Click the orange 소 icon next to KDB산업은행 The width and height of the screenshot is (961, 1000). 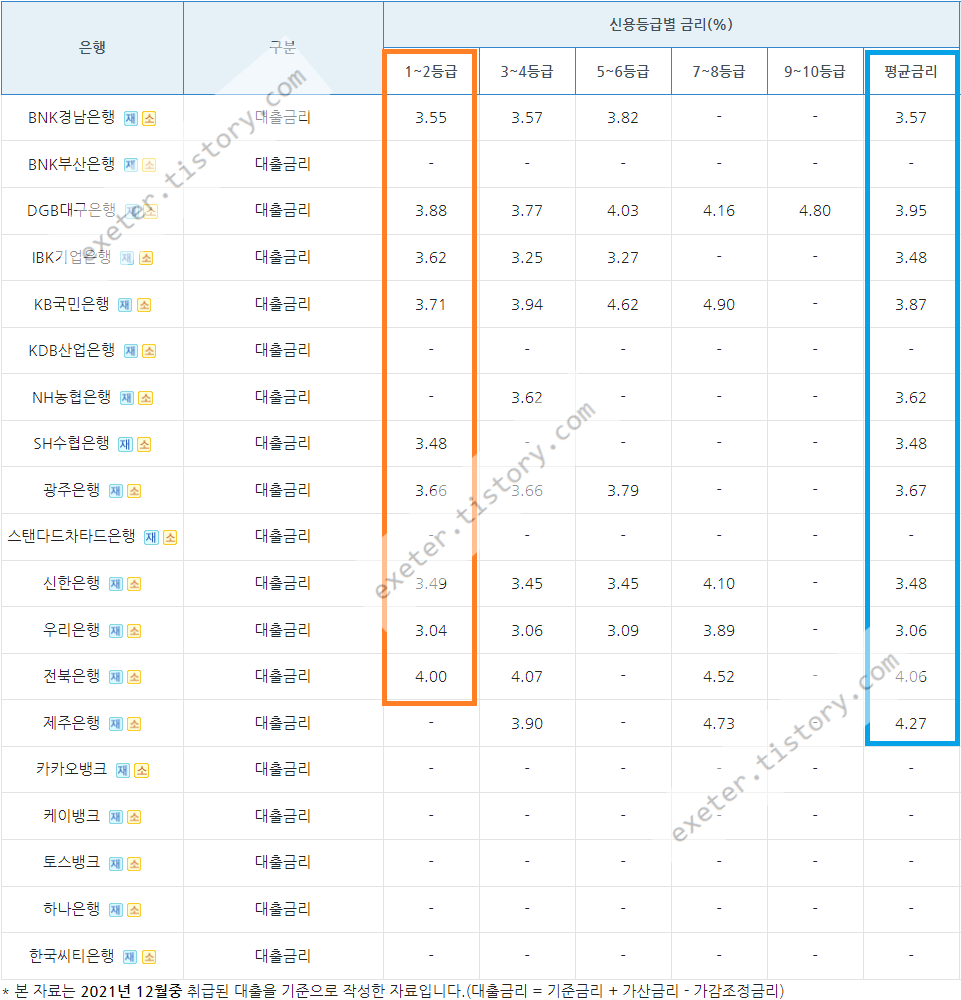pyautogui.click(x=149, y=351)
